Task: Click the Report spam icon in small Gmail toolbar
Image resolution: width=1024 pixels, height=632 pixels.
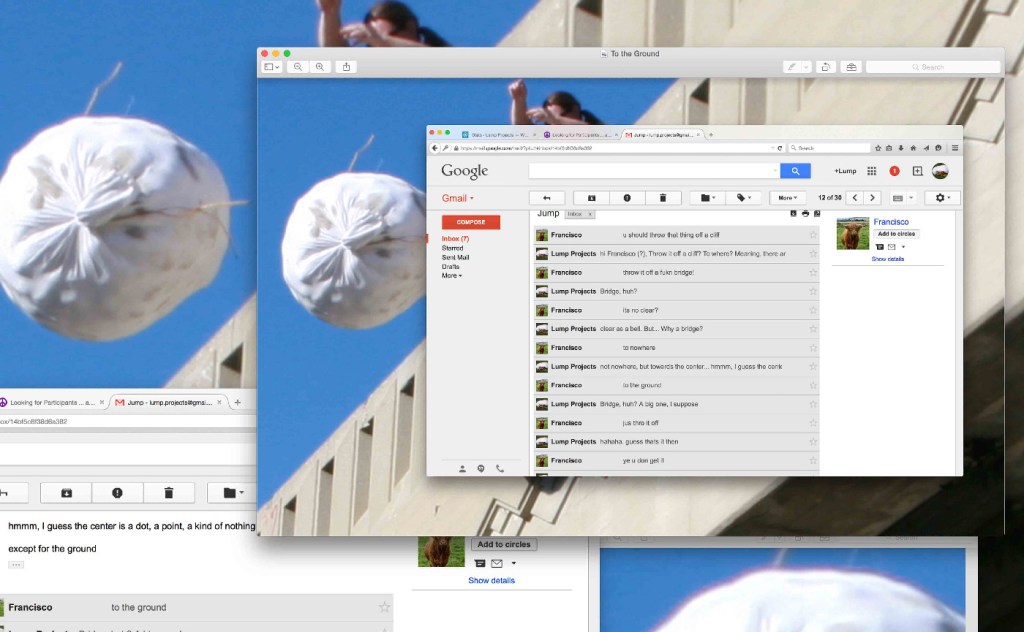Action: 626,198
